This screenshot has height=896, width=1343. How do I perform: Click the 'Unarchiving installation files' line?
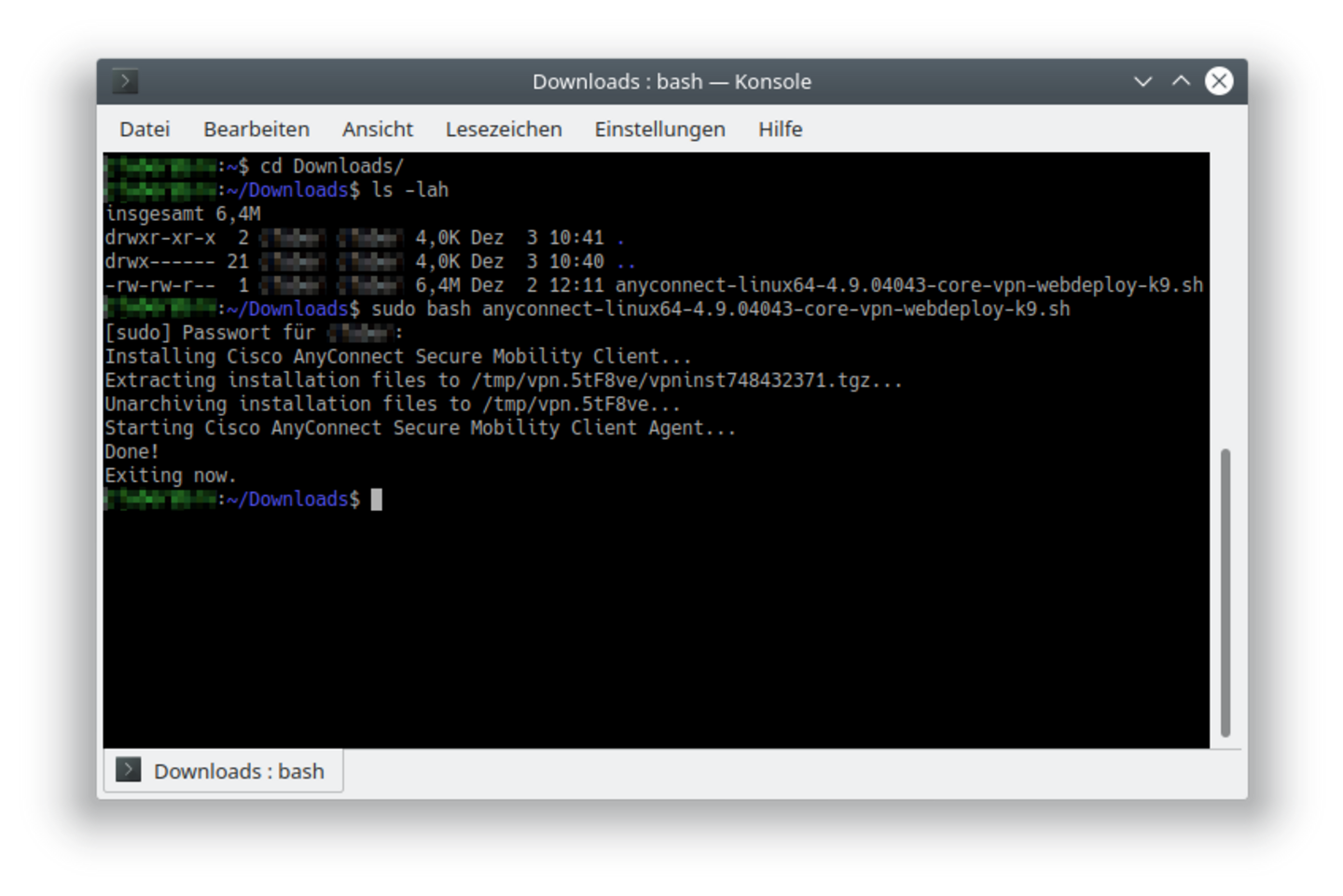[393, 405]
